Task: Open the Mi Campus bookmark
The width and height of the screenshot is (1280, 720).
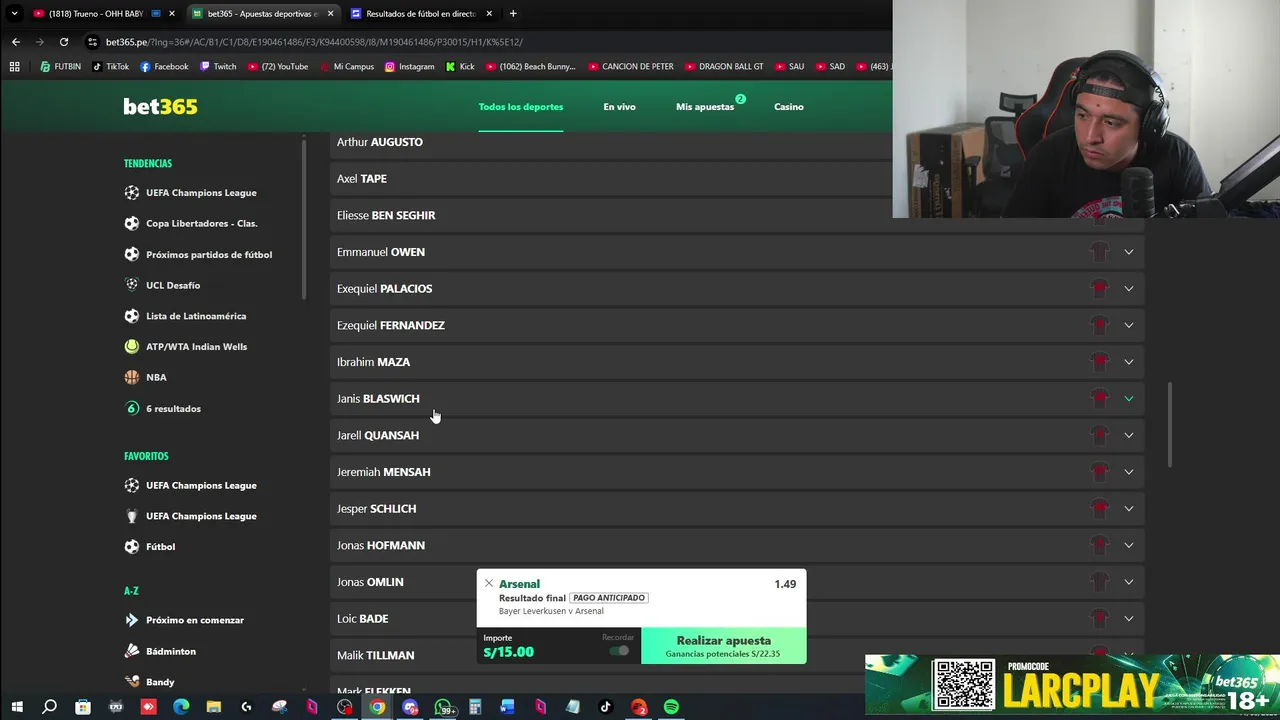Action: click(346, 67)
